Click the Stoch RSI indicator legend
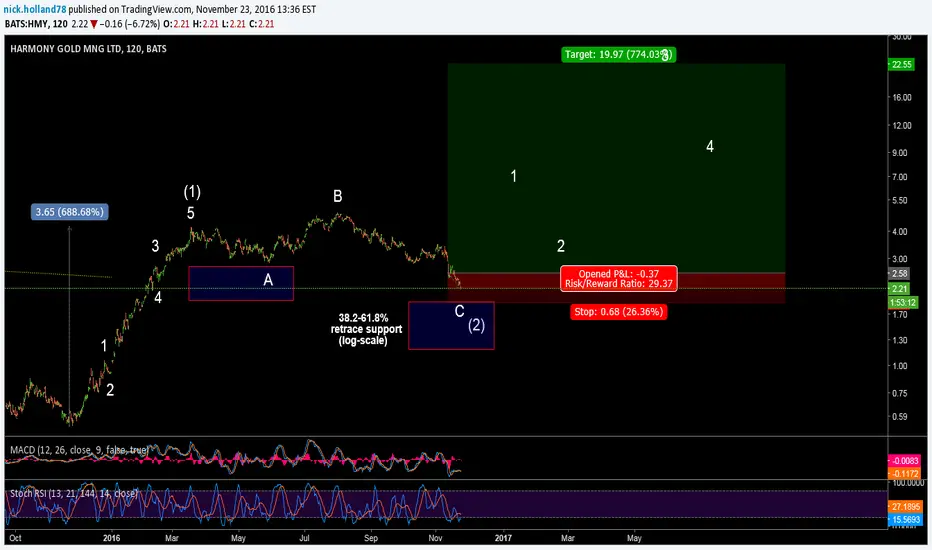932x550 pixels. point(74,494)
